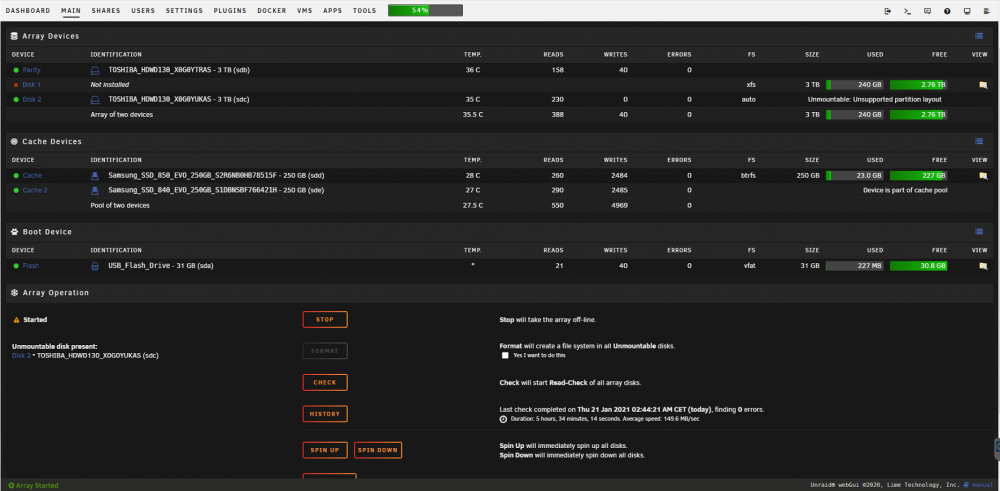Click the clock icon beside check Duration
The height and width of the screenshot is (491, 1000).
tap(503, 420)
